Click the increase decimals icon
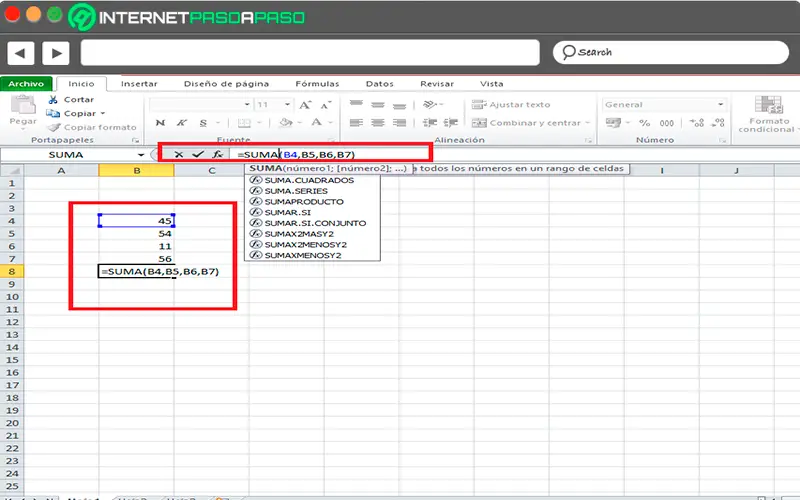Viewport: 800px width, 500px height. pyautogui.click(x=696, y=122)
